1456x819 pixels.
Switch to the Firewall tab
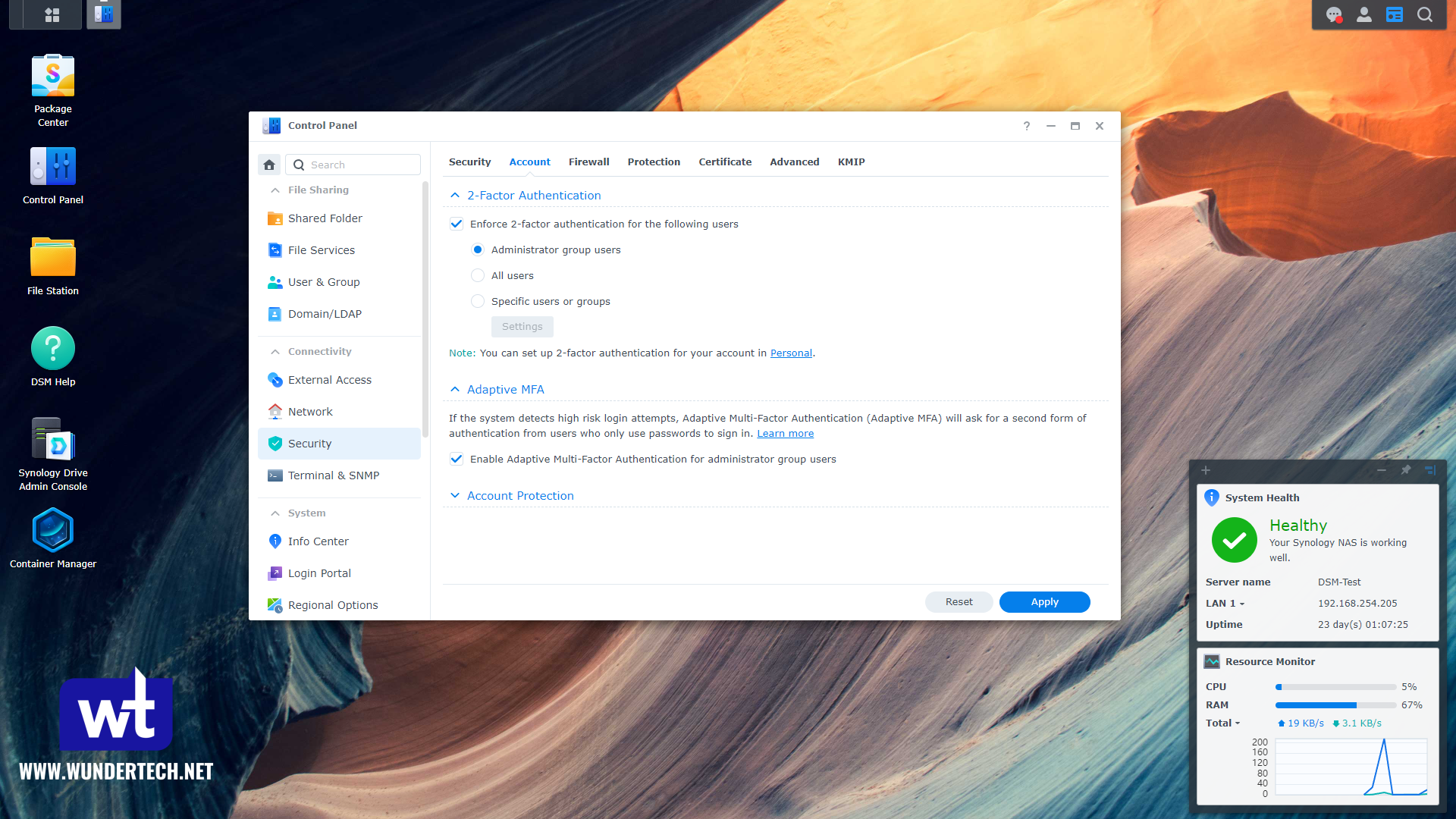[588, 162]
